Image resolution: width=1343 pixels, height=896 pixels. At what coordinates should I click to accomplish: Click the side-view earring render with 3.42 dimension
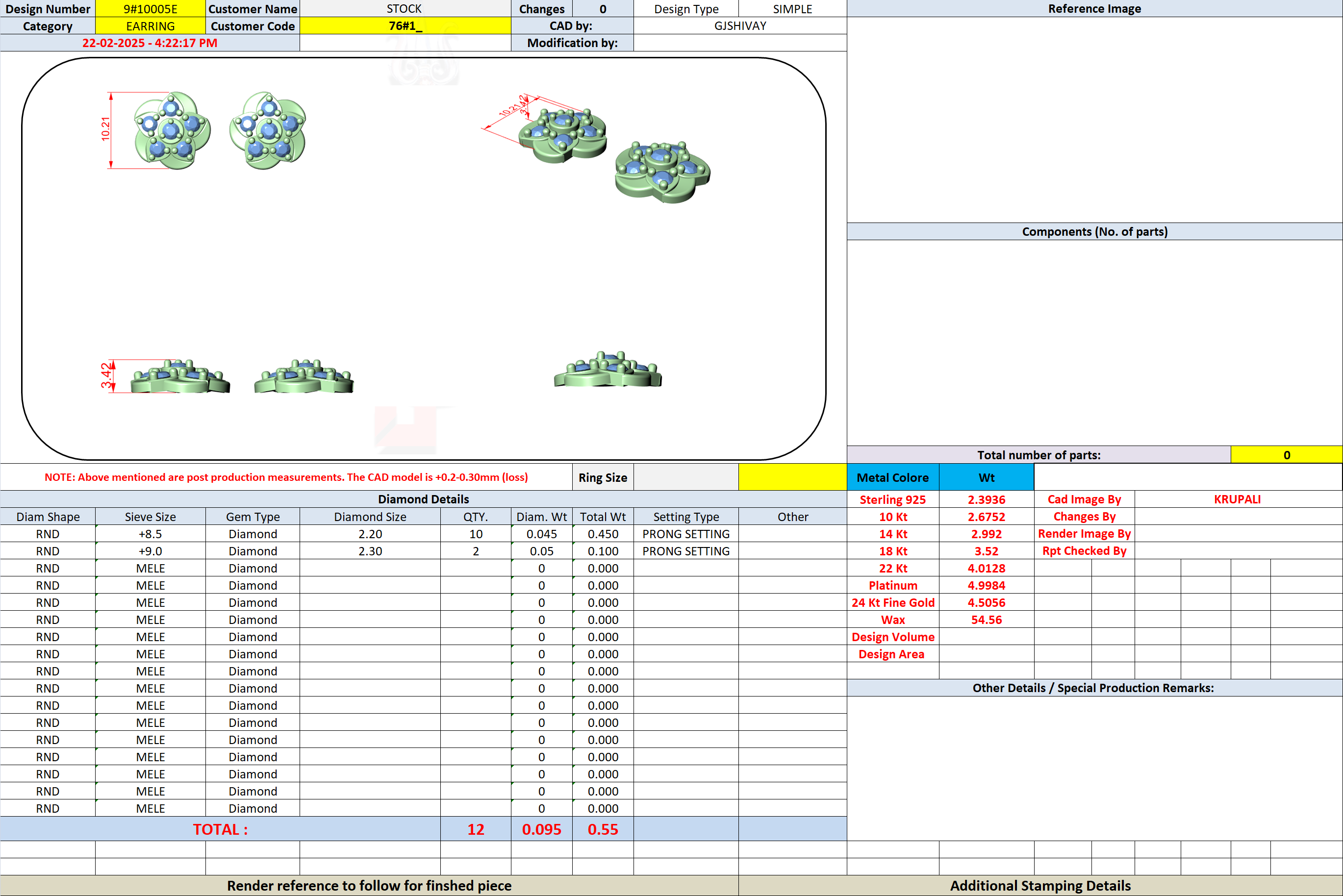click(x=180, y=376)
